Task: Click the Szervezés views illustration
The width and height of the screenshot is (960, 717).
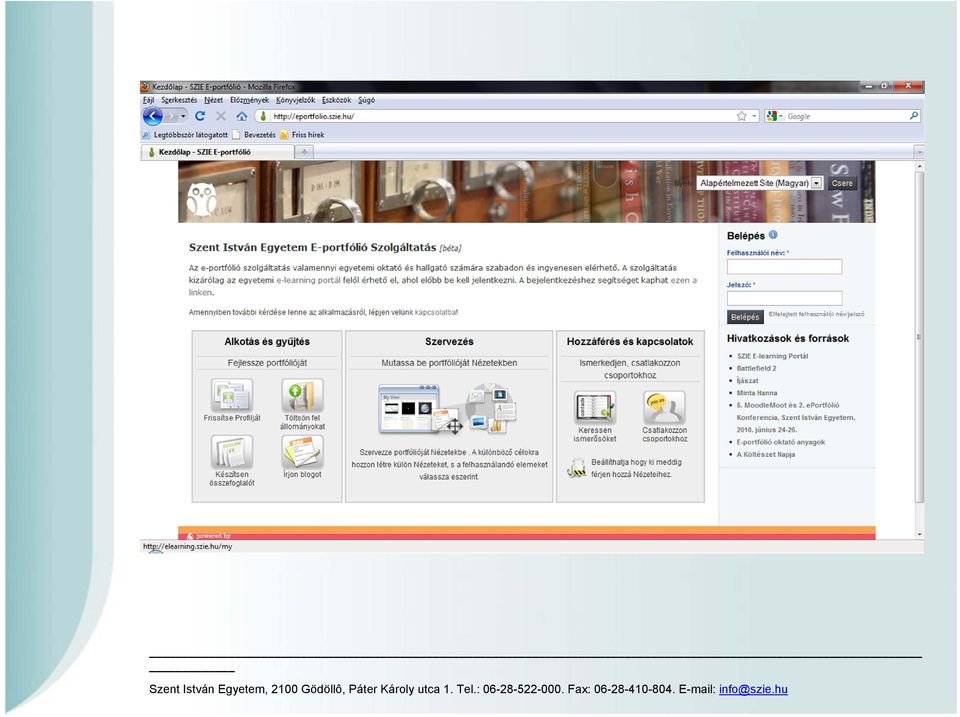Action: pos(448,409)
